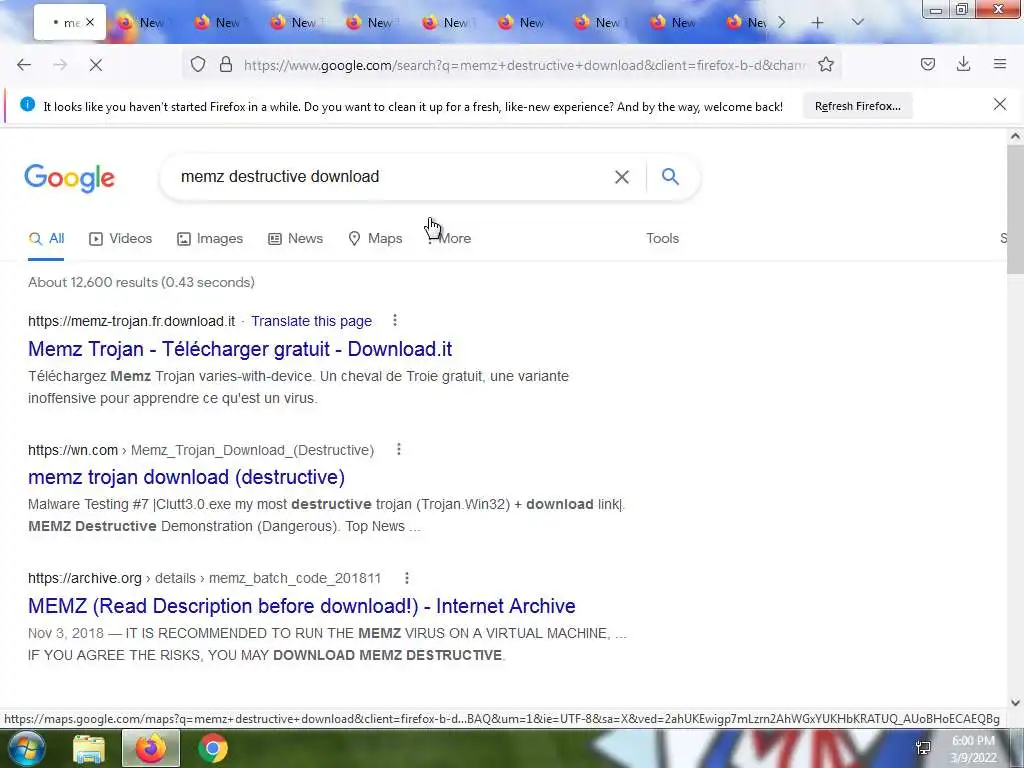Open Firefox application menu
This screenshot has height=768, width=1024.
tap(1000, 65)
